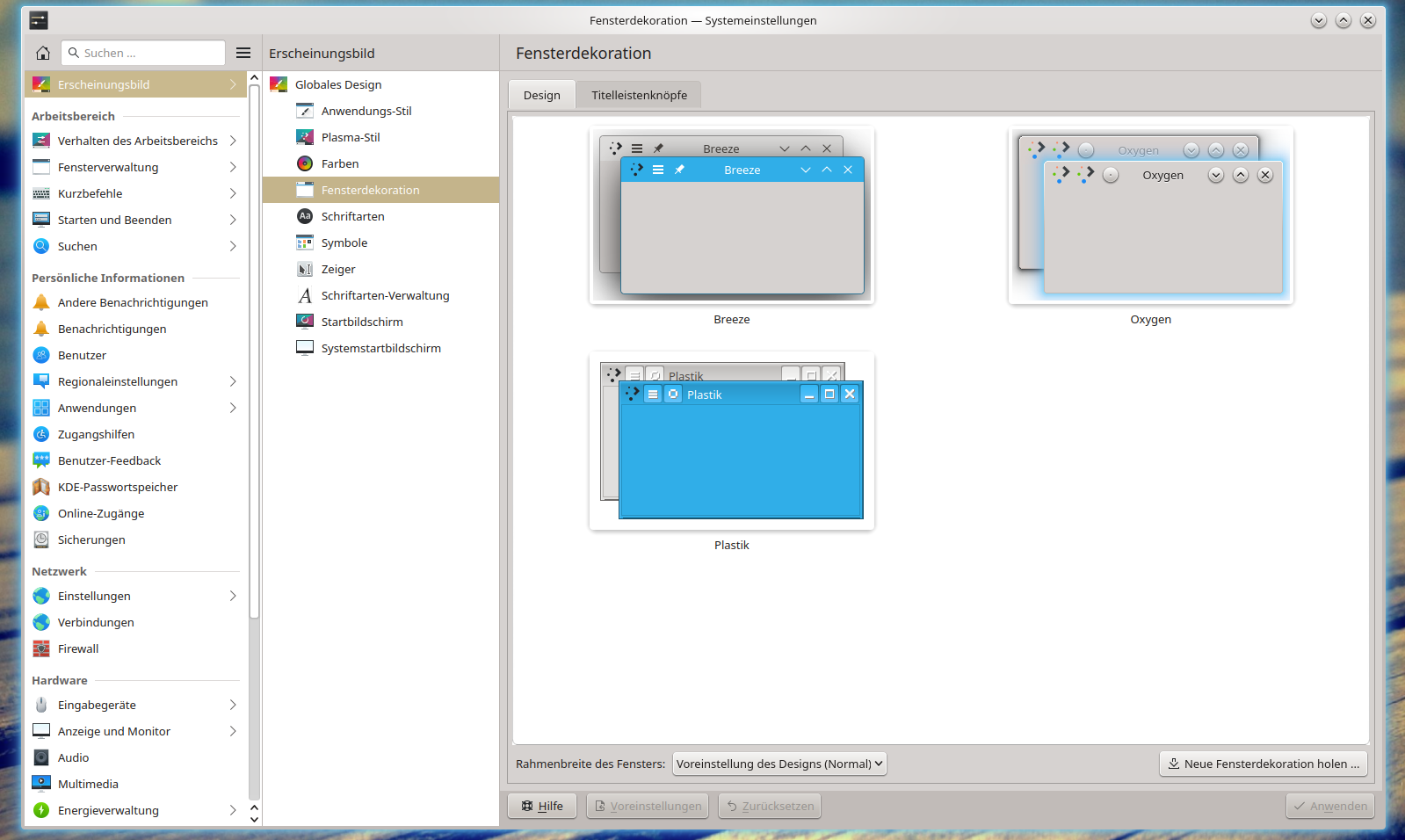Click the Oxygen label text

[1150, 320]
